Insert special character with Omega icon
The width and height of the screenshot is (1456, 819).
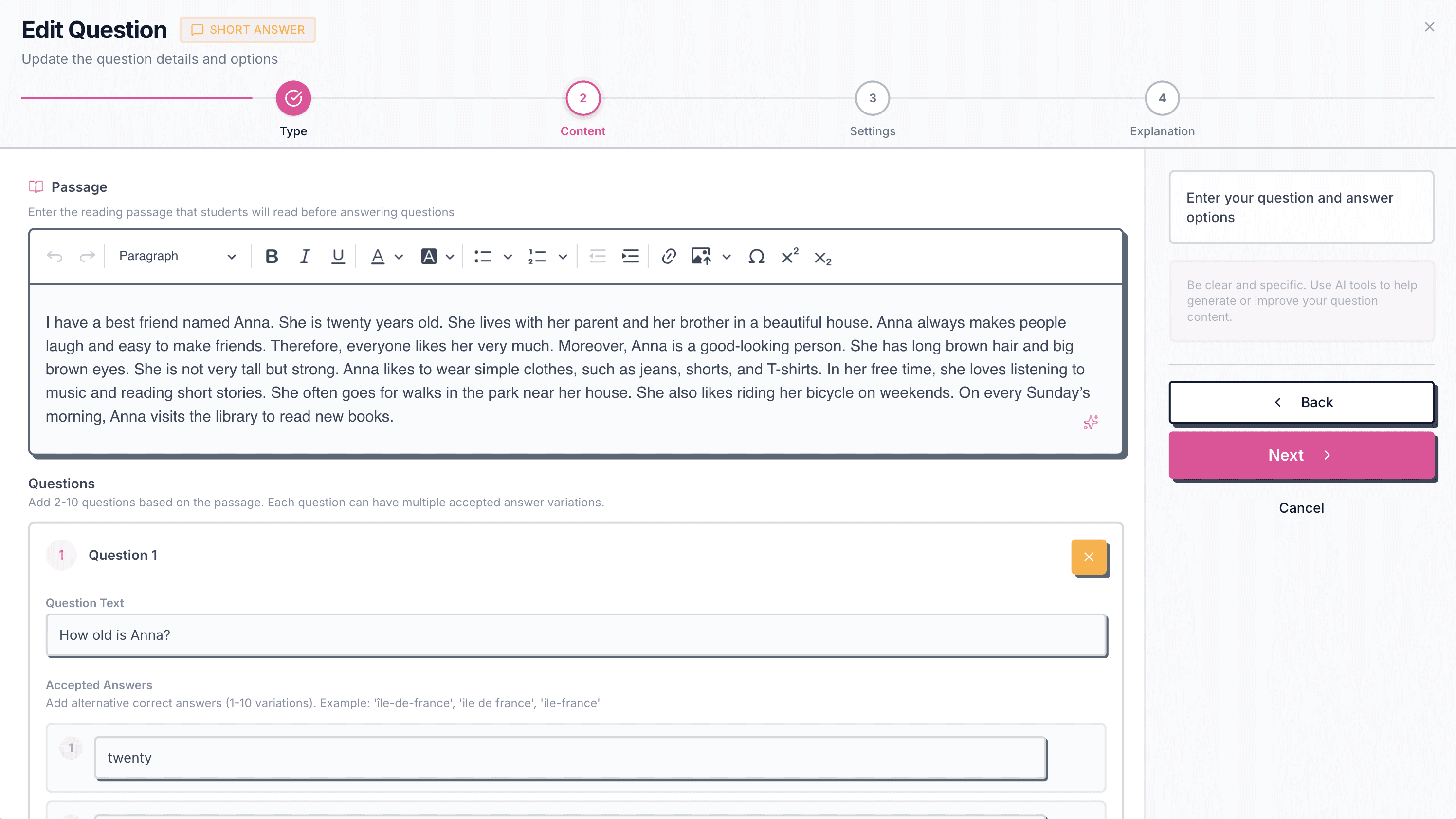click(x=756, y=256)
